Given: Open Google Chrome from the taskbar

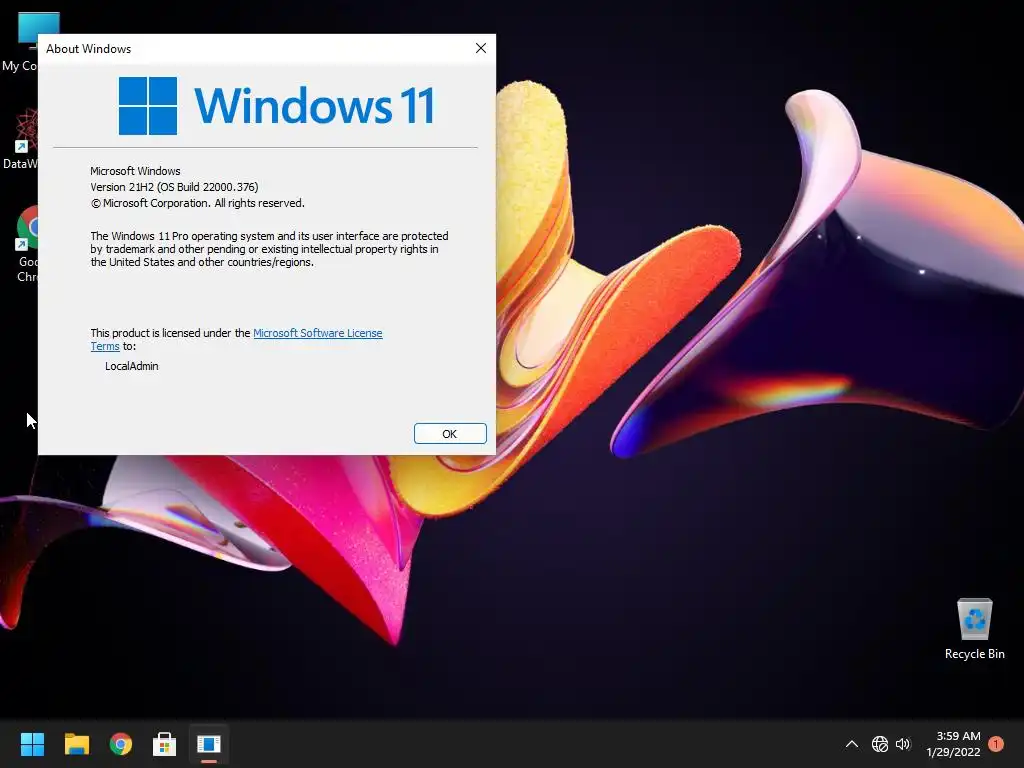Looking at the screenshot, I should (x=121, y=744).
